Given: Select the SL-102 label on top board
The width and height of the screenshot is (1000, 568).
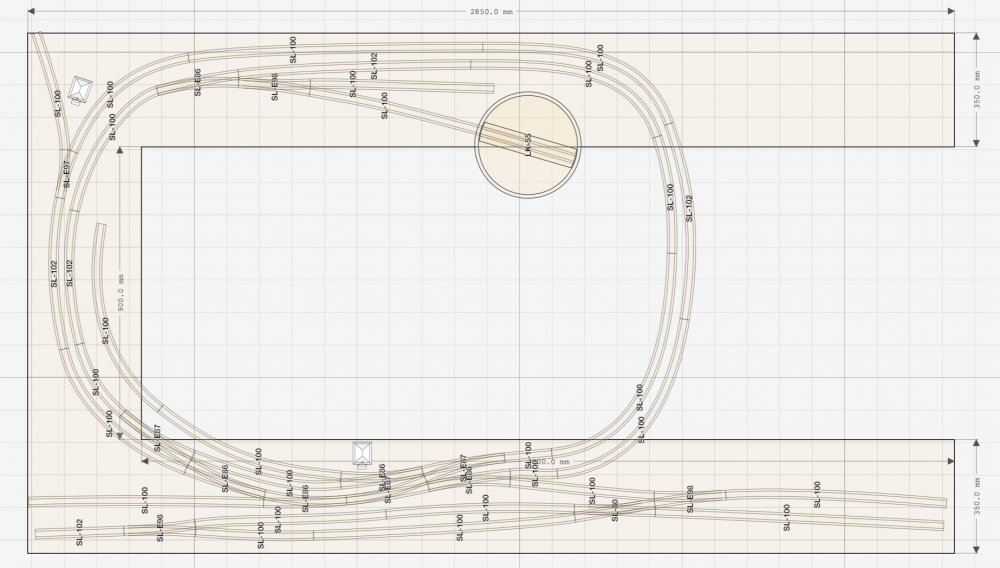Looking at the screenshot, I should coord(374,66).
